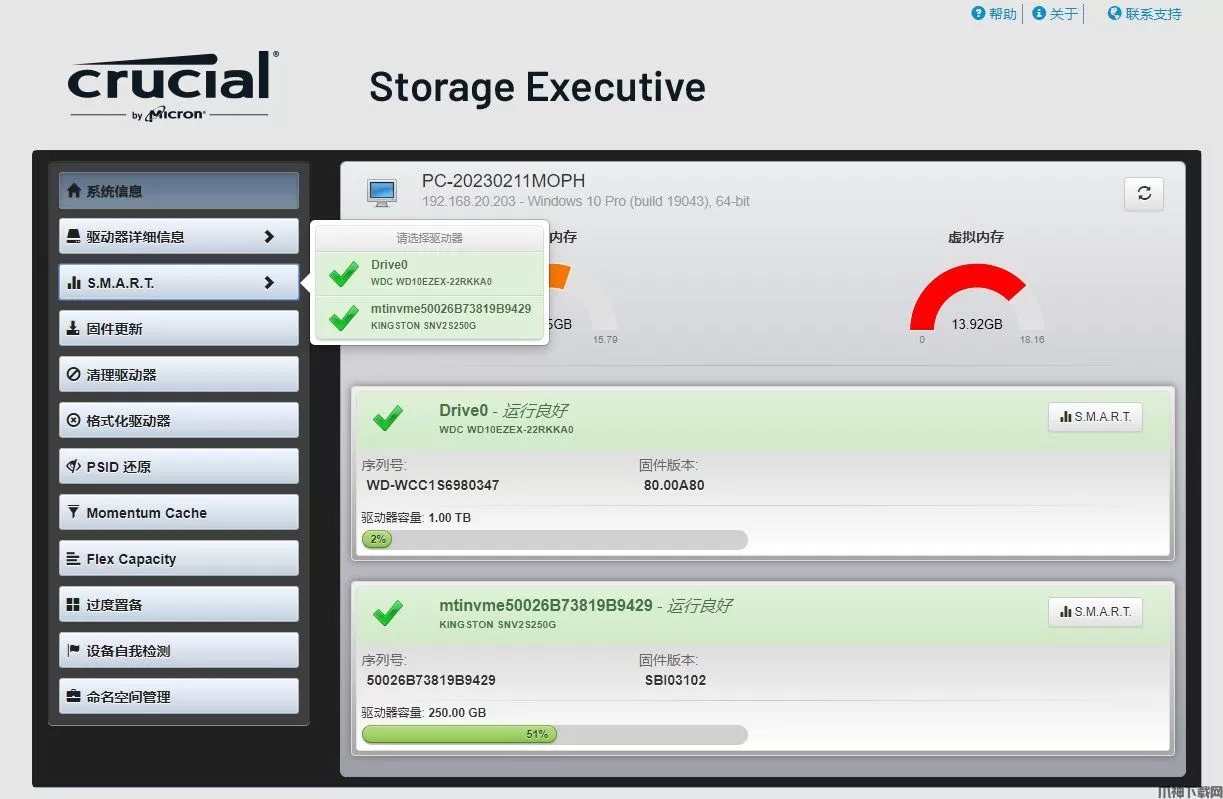1223x799 pixels.
Task: Click the mtinvme50026B73819B9429 - 运行良好 heading
Action: tap(585, 605)
